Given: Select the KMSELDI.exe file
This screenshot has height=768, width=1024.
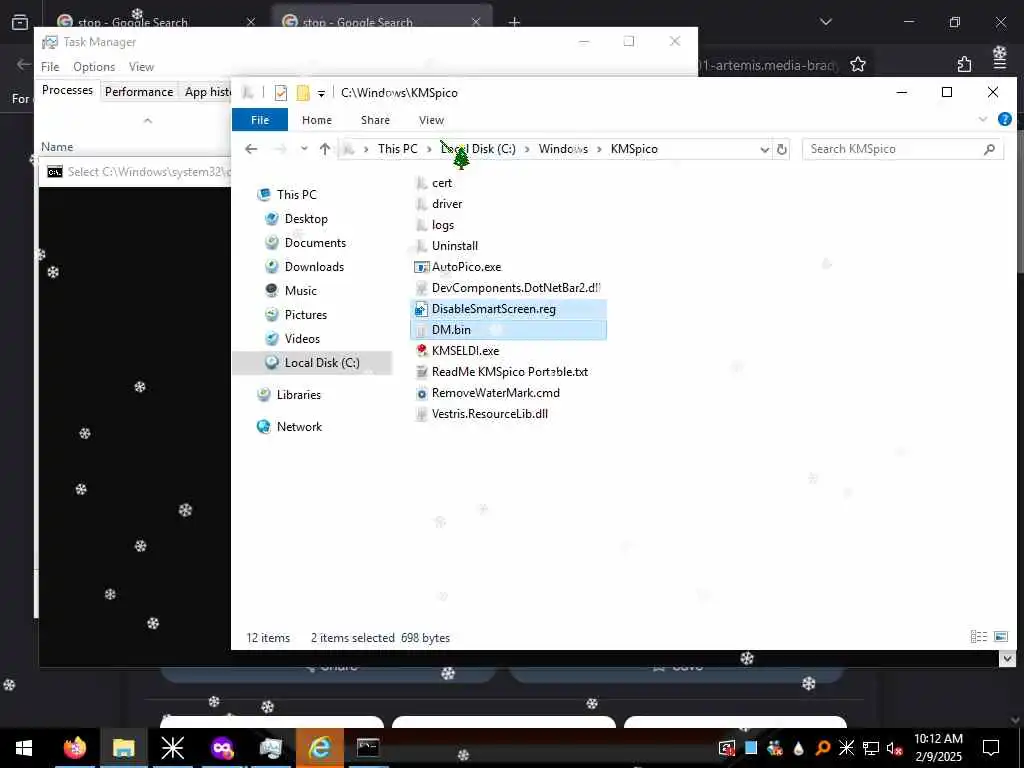Looking at the screenshot, I should pos(465,351).
